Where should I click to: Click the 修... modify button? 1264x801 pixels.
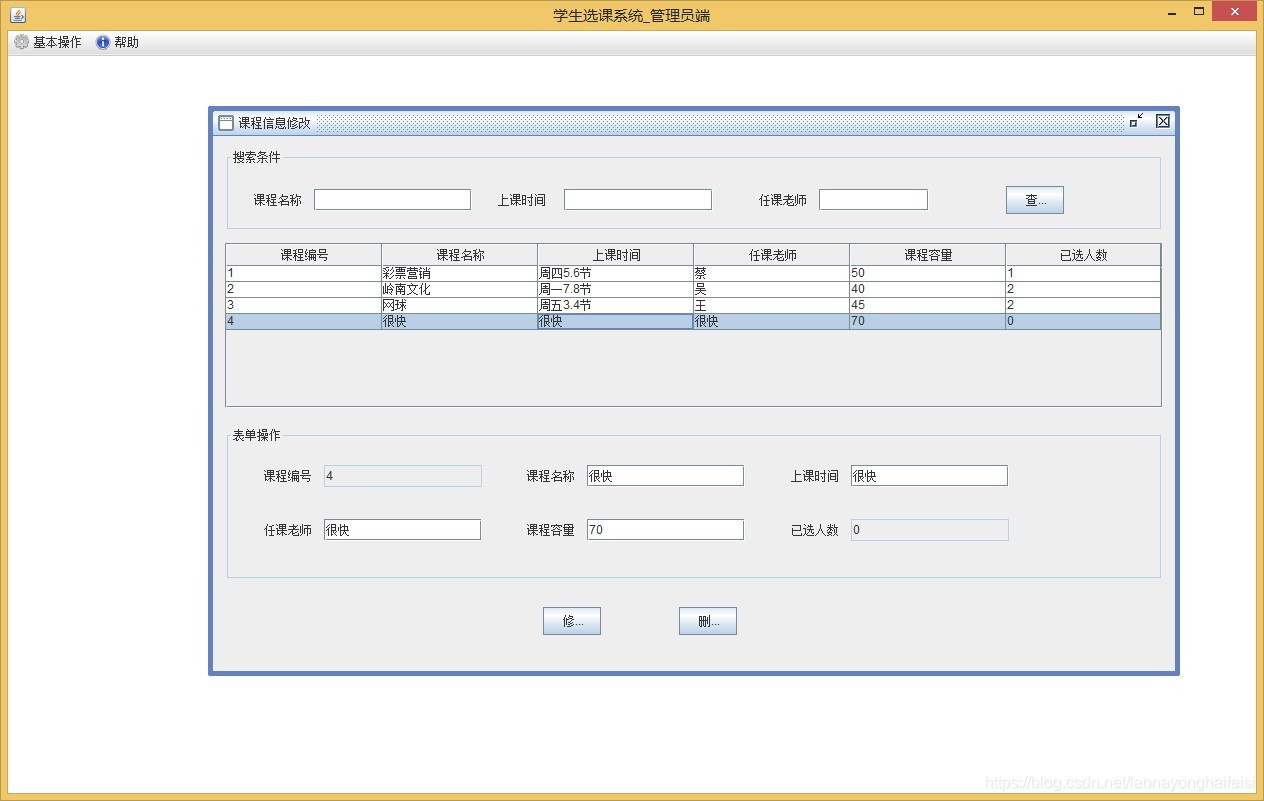[x=572, y=621]
